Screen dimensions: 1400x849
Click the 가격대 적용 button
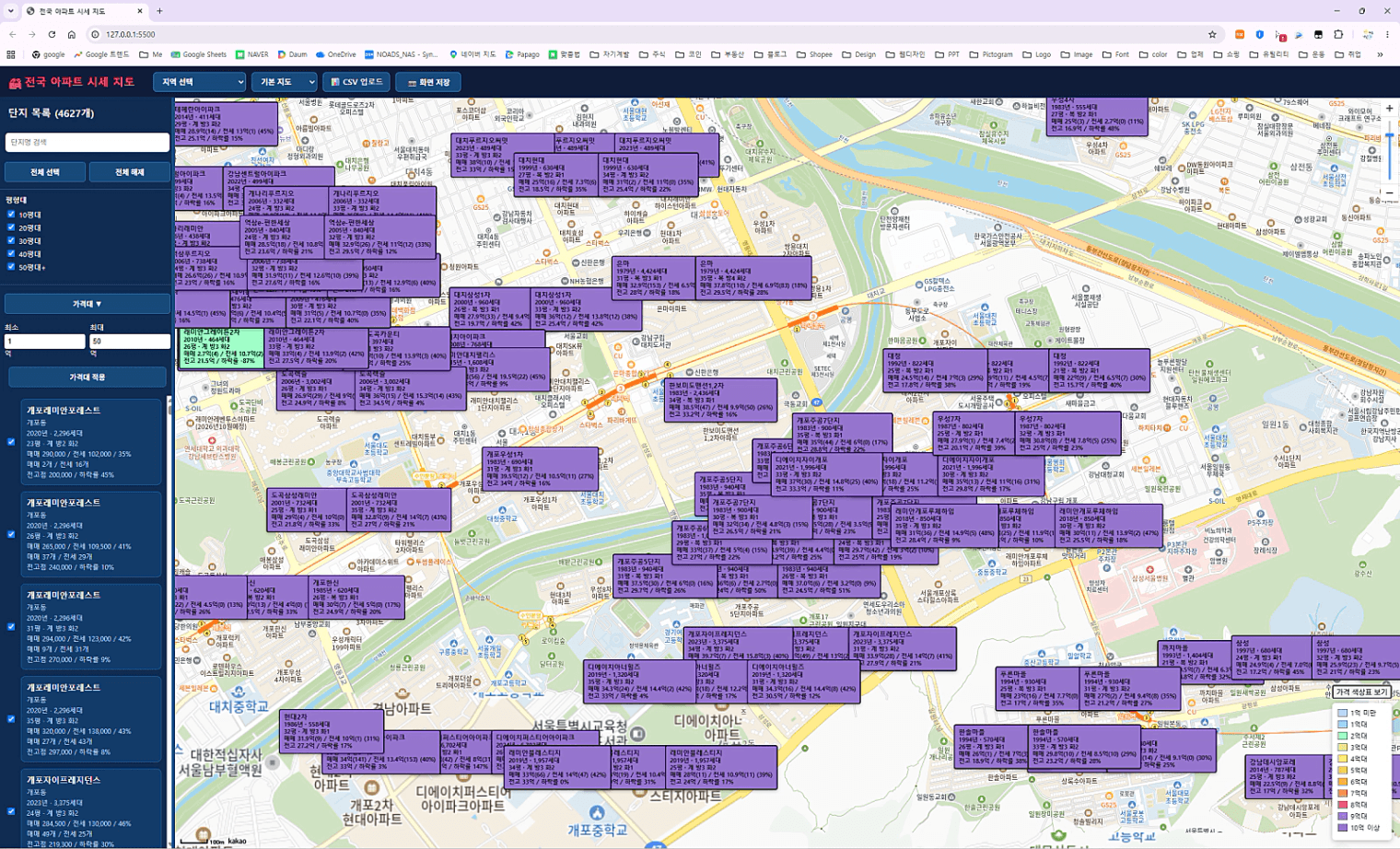click(87, 378)
